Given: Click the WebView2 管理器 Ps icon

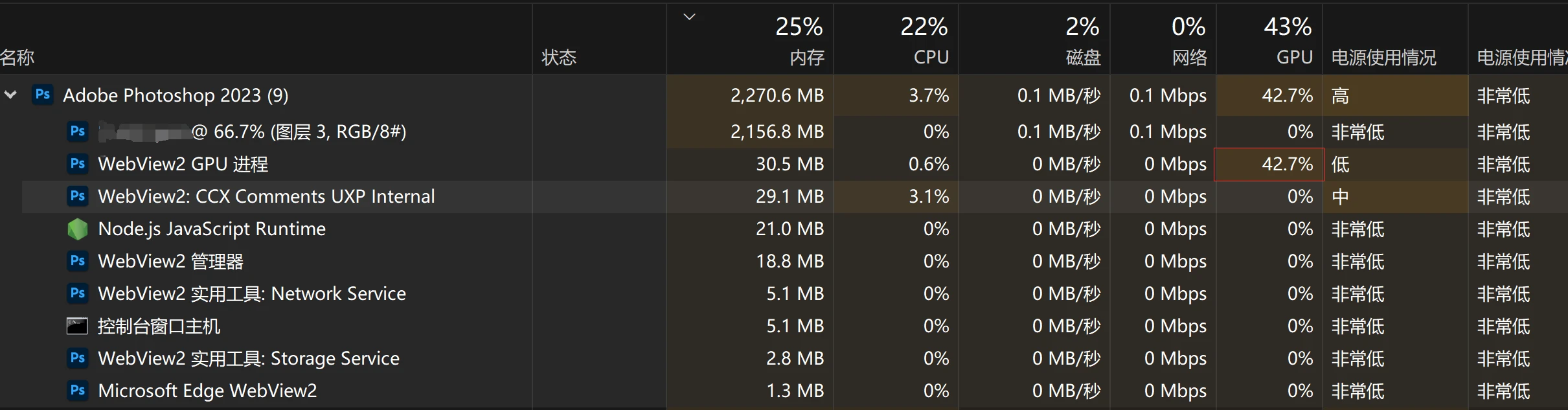Looking at the screenshot, I should point(78,261).
